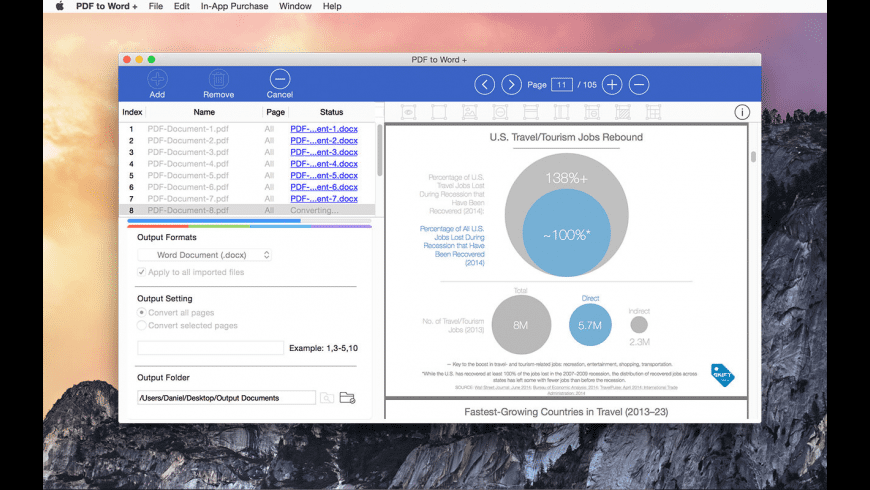
Task: Open the Help menu
Action: click(332, 6)
